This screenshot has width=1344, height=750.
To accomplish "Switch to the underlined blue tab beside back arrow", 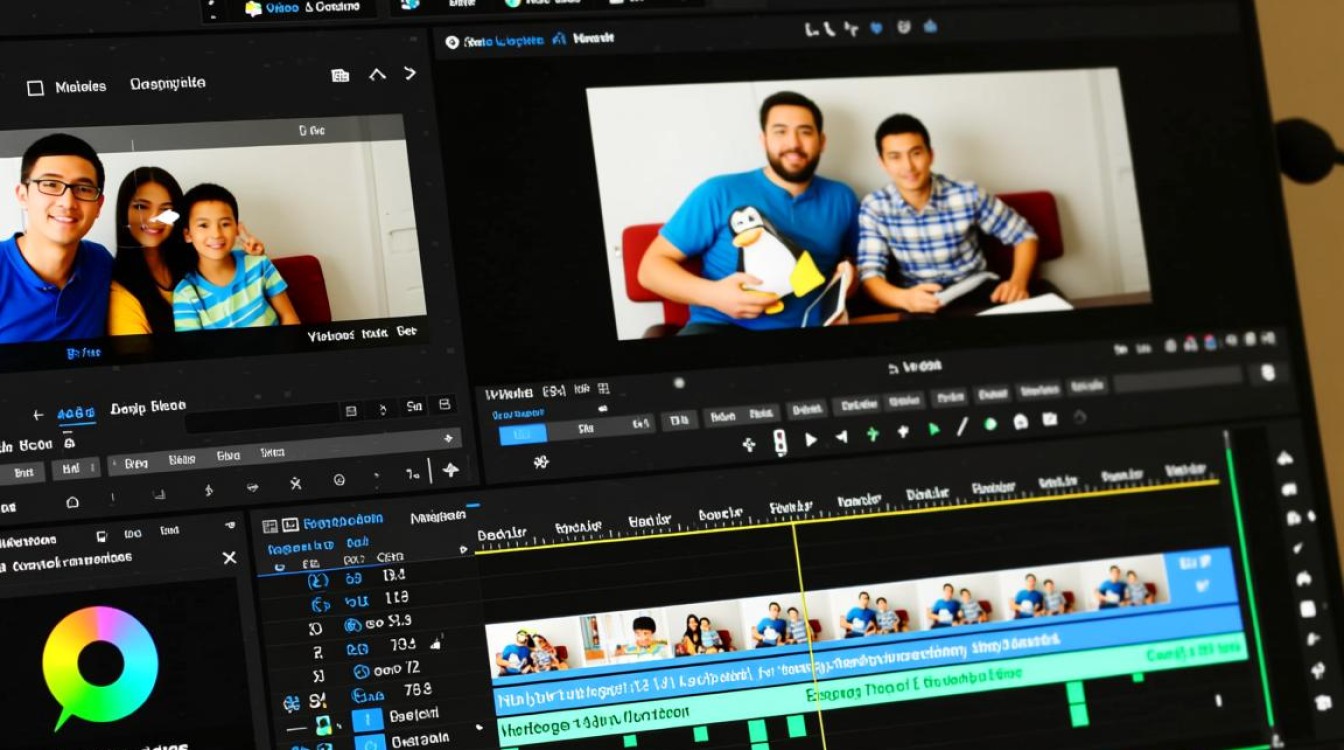I will coord(76,413).
